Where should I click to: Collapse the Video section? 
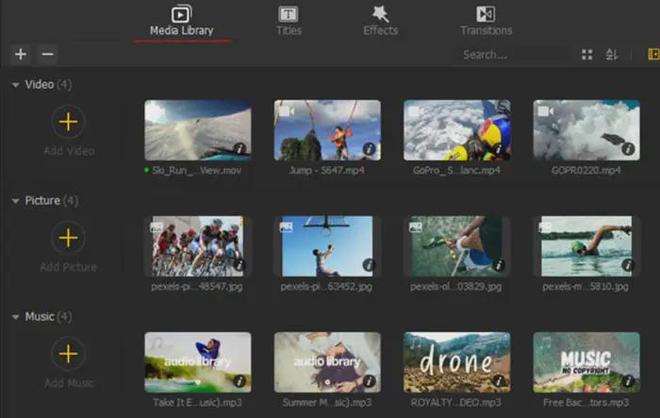pos(15,85)
